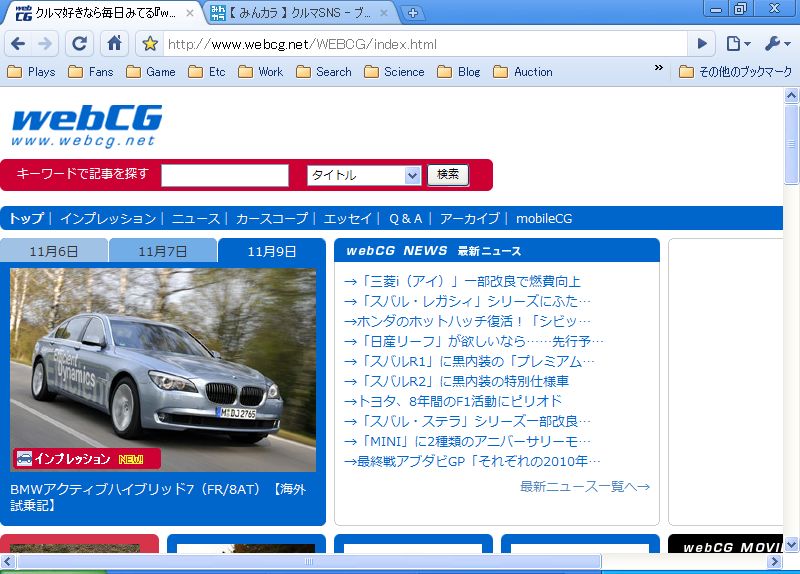Open a new tab with plus button
The image size is (800, 574).
[x=413, y=13]
